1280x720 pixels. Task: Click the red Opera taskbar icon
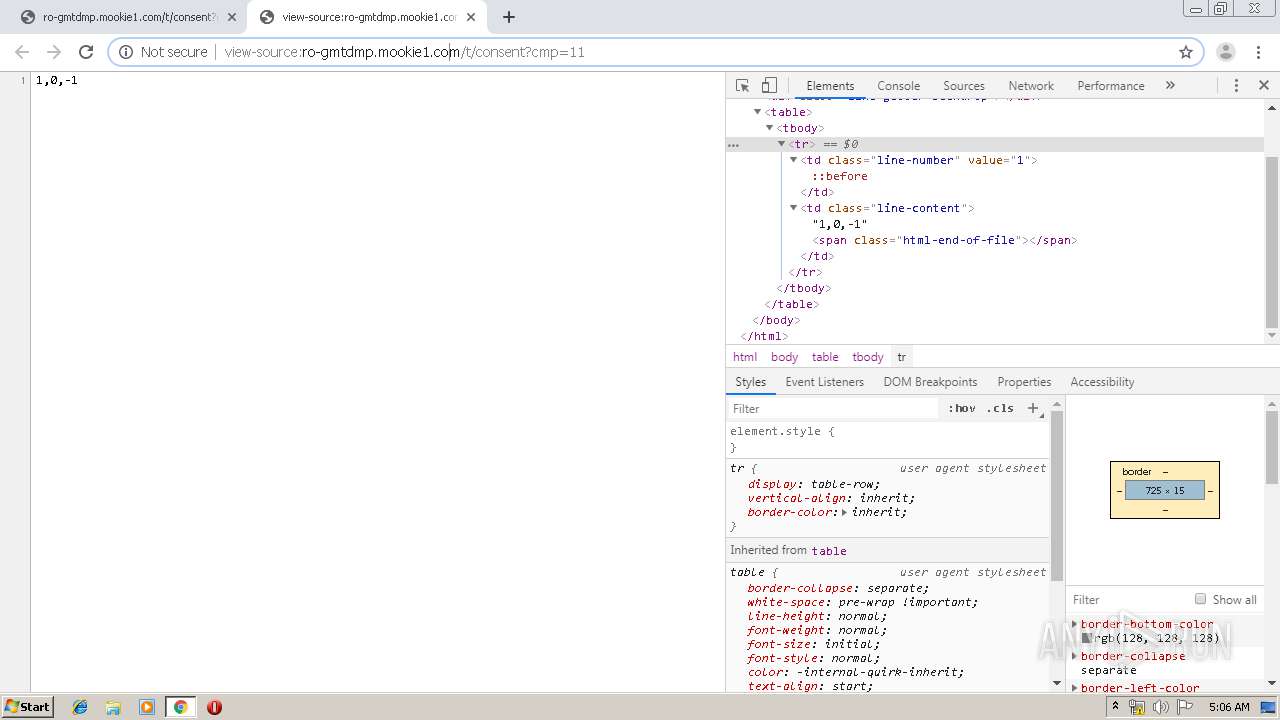click(214, 707)
